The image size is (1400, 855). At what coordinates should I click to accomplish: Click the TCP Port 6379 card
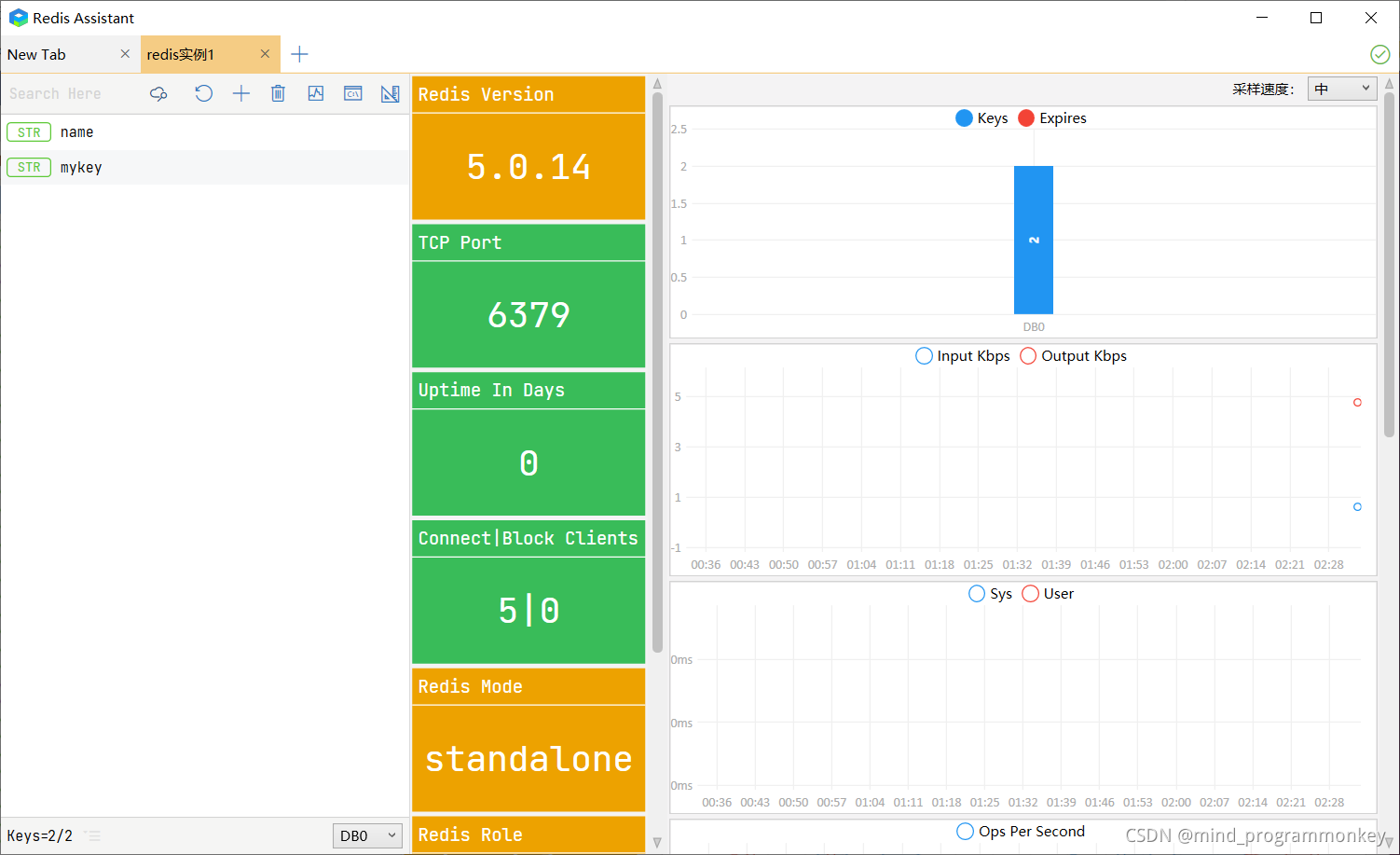pyautogui.click(x=528, y=296)
